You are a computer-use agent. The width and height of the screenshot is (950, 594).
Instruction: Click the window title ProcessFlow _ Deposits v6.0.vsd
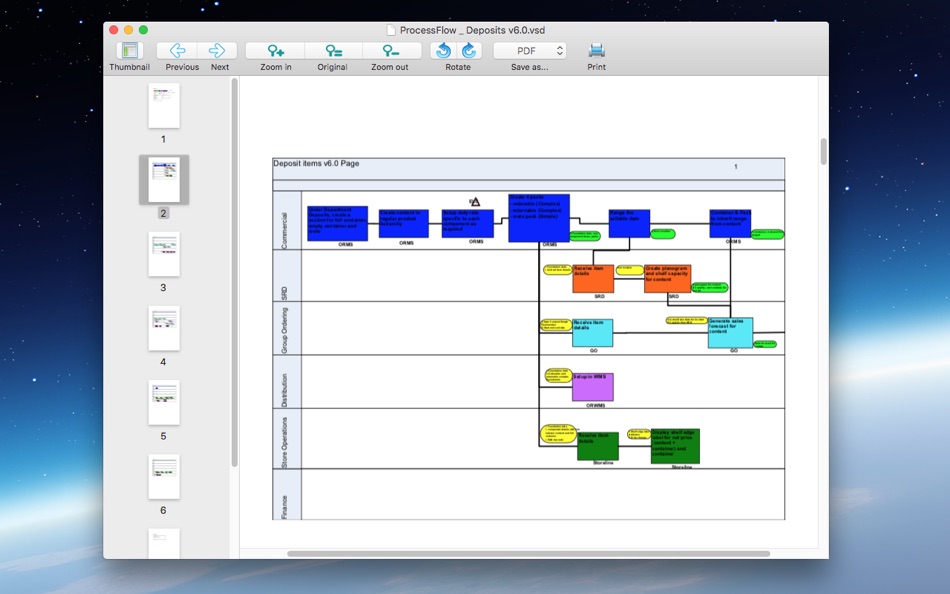coord(472,30)
